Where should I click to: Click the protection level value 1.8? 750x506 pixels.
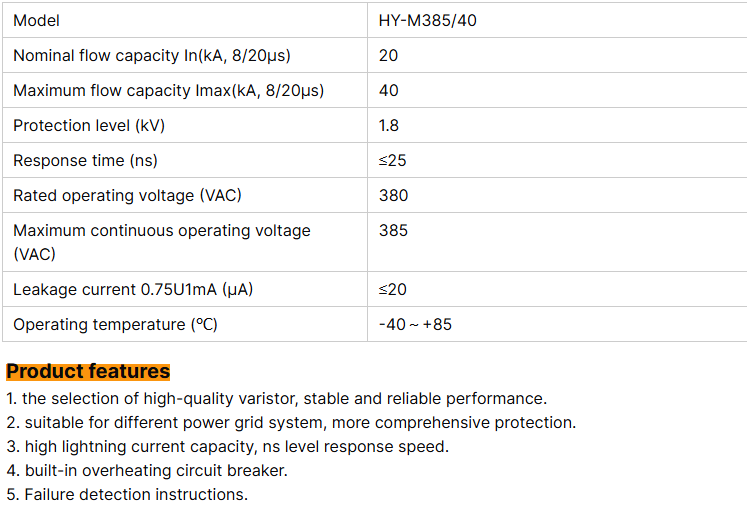pos(388,126)
